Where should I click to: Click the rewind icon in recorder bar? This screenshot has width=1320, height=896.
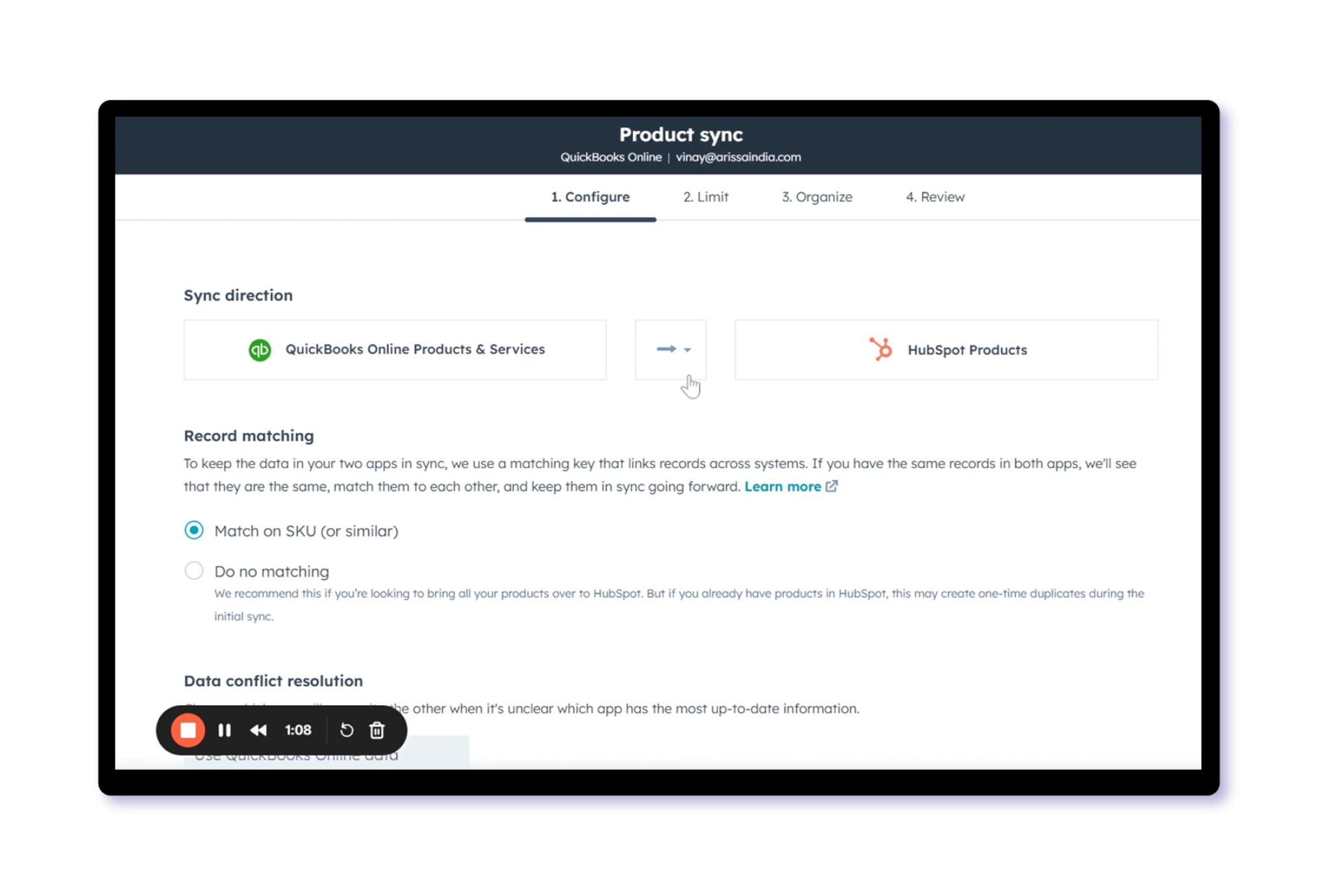(x=258, y=730)
